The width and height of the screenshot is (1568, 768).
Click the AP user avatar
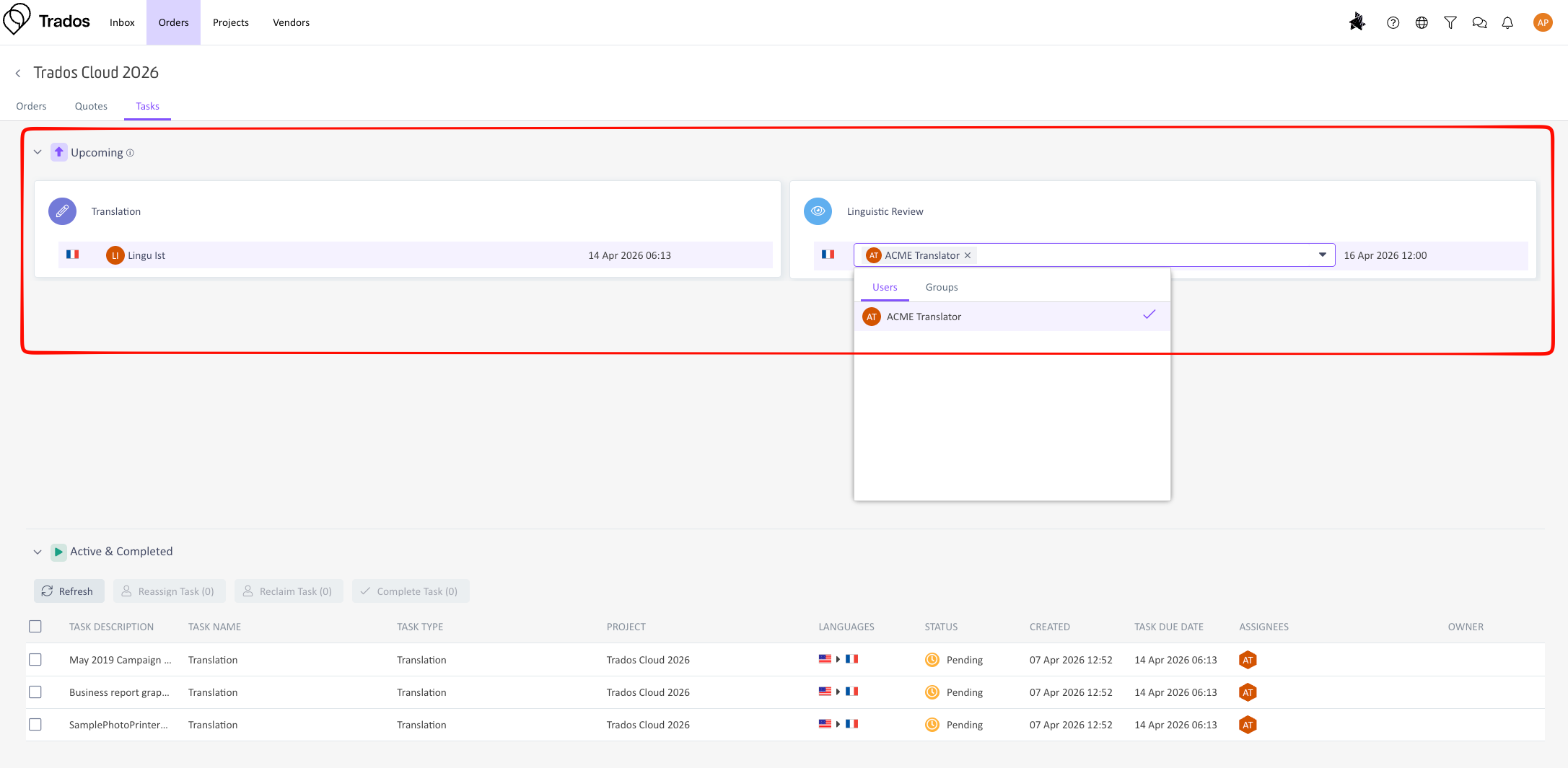coord(1543,22)
